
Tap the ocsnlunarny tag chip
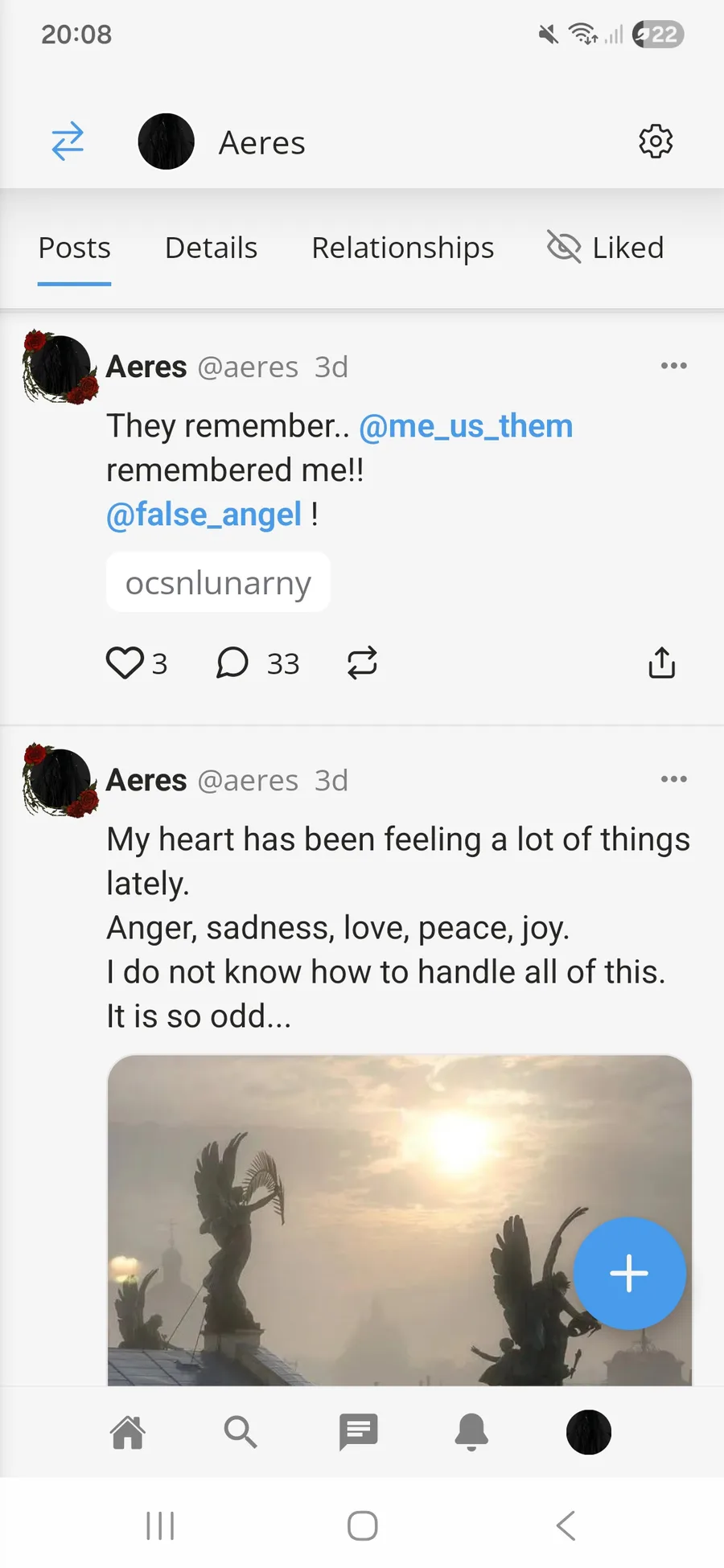[218, 583]
